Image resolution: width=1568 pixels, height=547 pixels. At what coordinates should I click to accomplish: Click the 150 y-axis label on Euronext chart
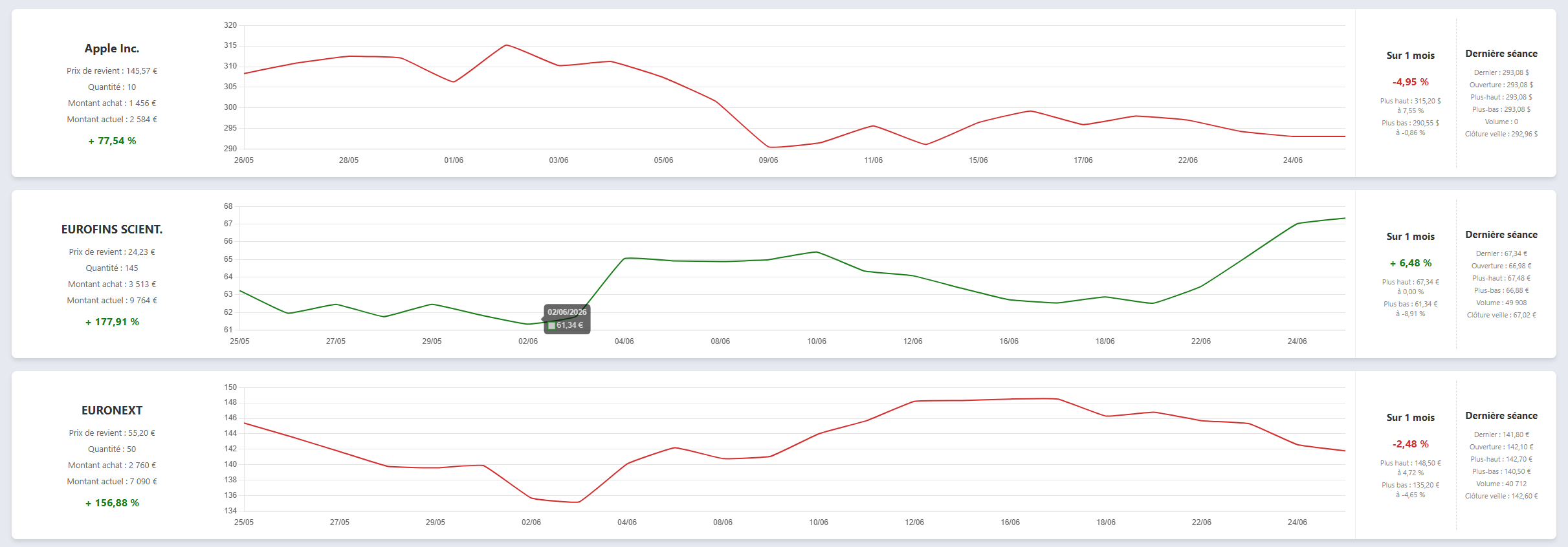click(x=230, y=387)
